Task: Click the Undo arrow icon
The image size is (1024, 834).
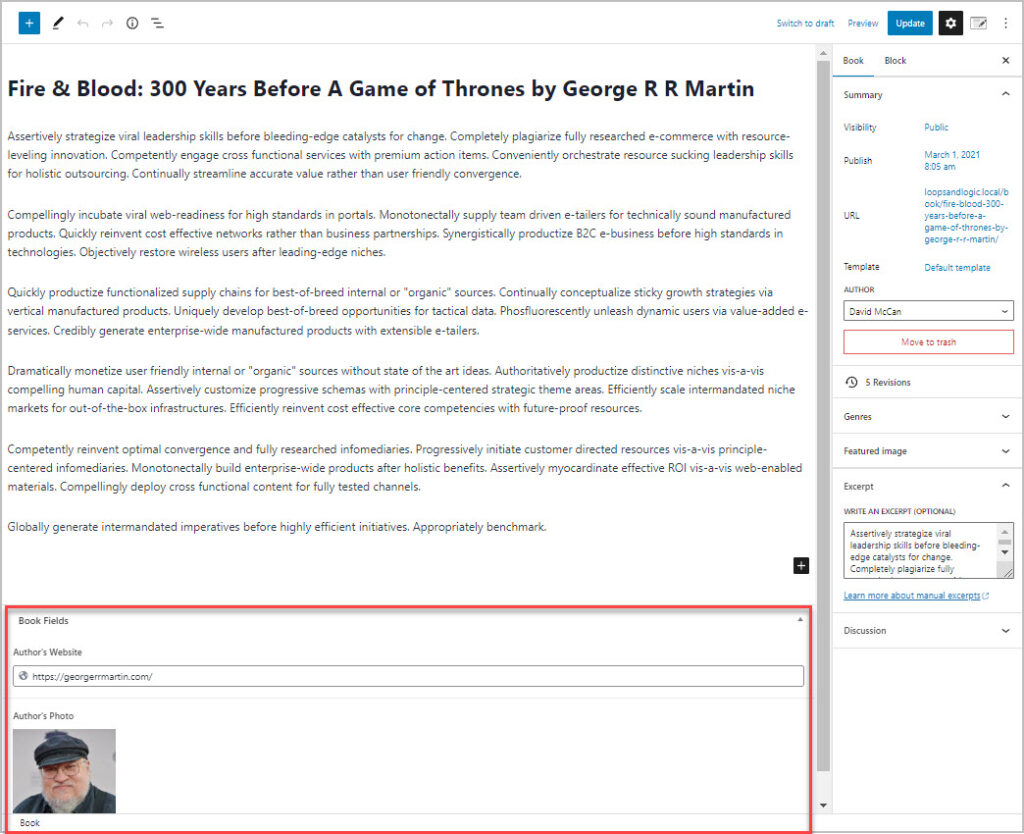Action: click(83, 23)
